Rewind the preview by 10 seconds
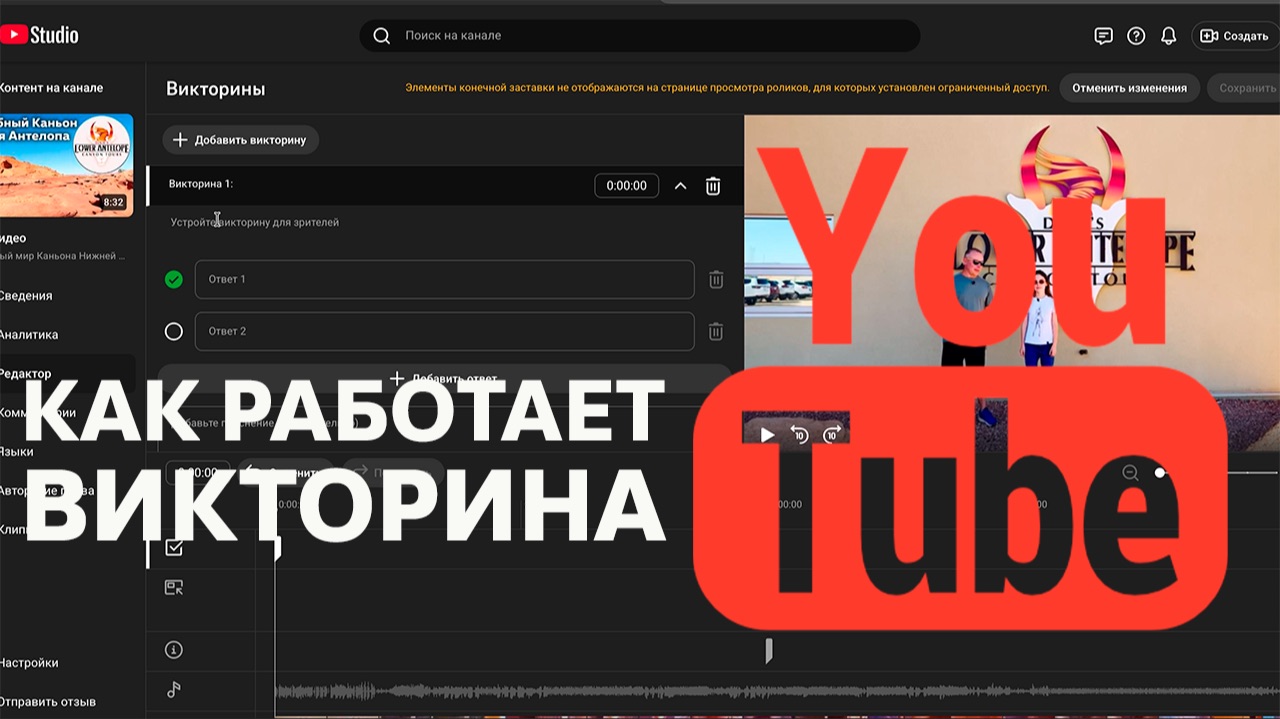Screen dimensions: 1280x719 coord(799,434)
